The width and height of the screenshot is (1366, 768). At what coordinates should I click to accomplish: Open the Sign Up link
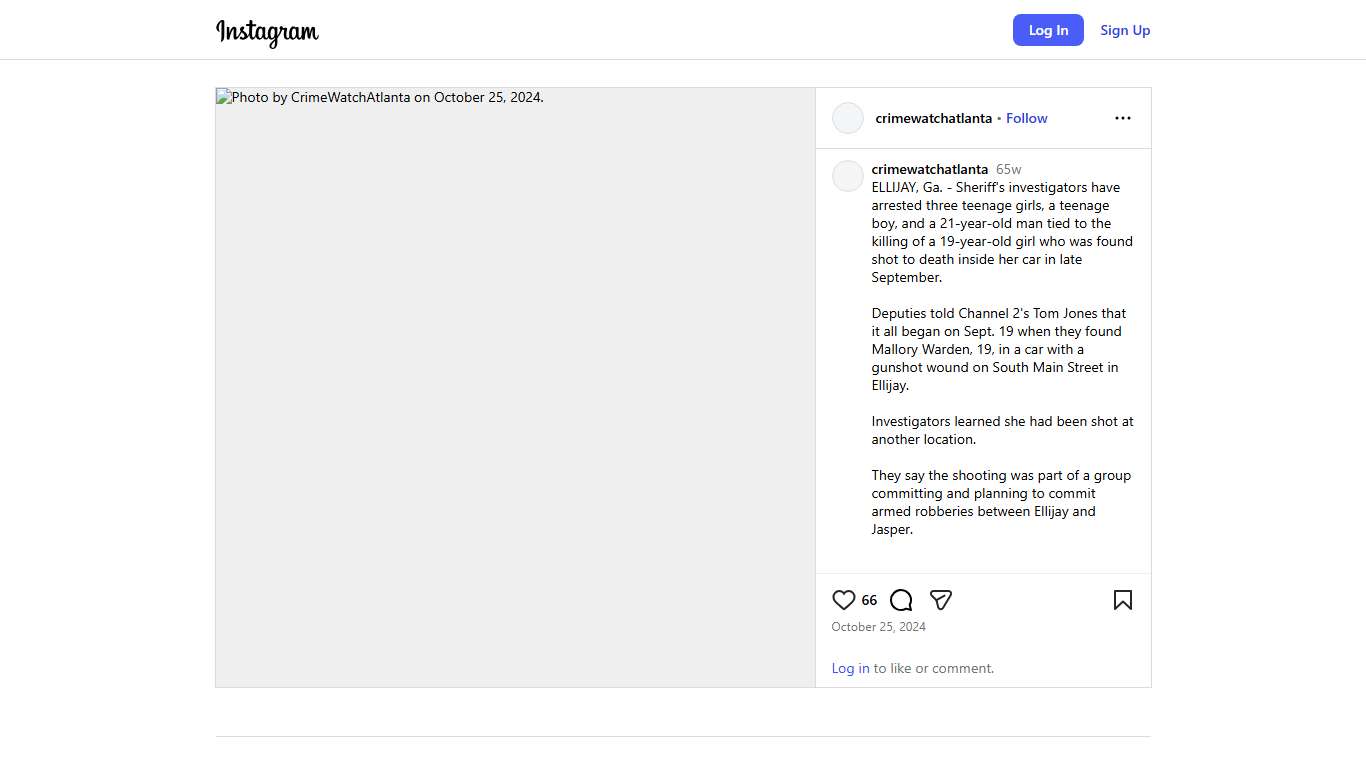(x=1125, y=30)
